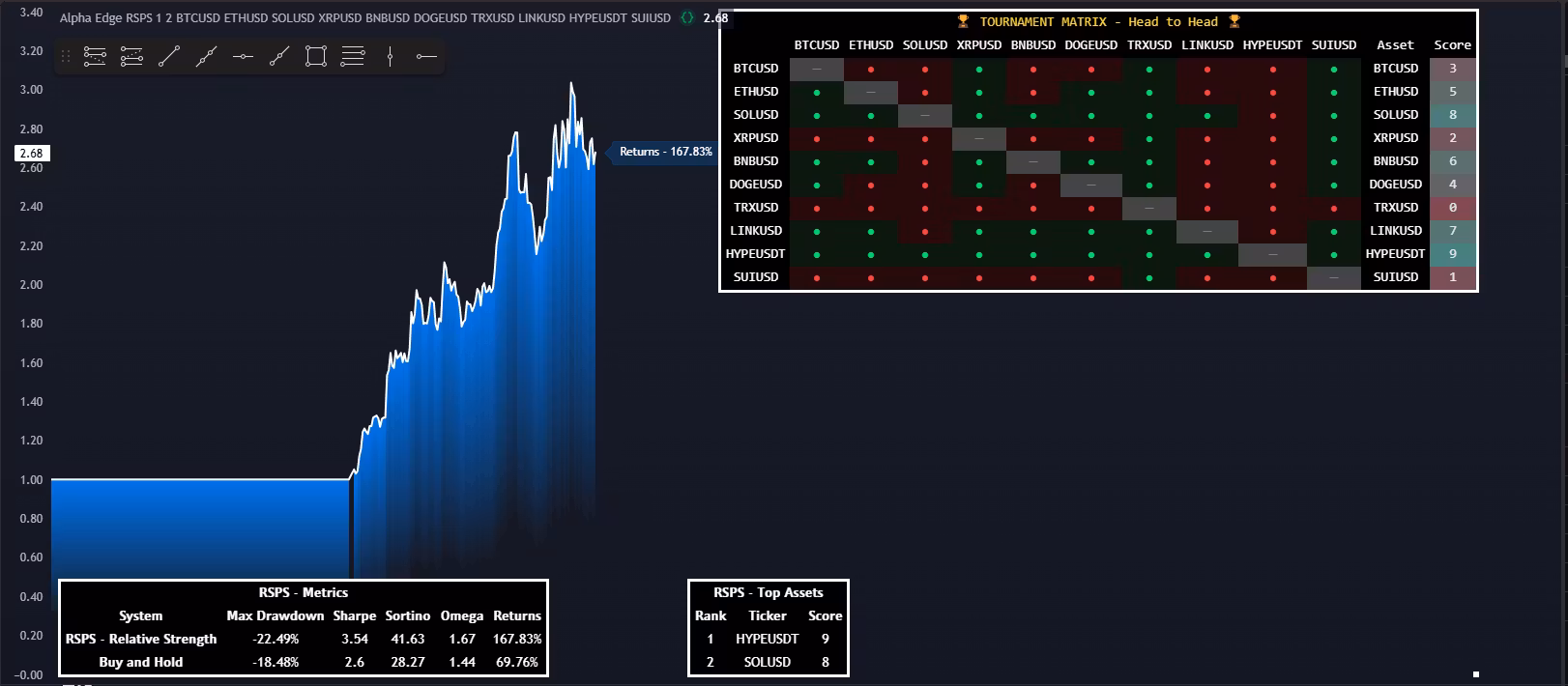The width and height of the screenshot is (1568, 686).
Task: Grab the drawing toolbar drag handle
Action: [x=66, y=57]
